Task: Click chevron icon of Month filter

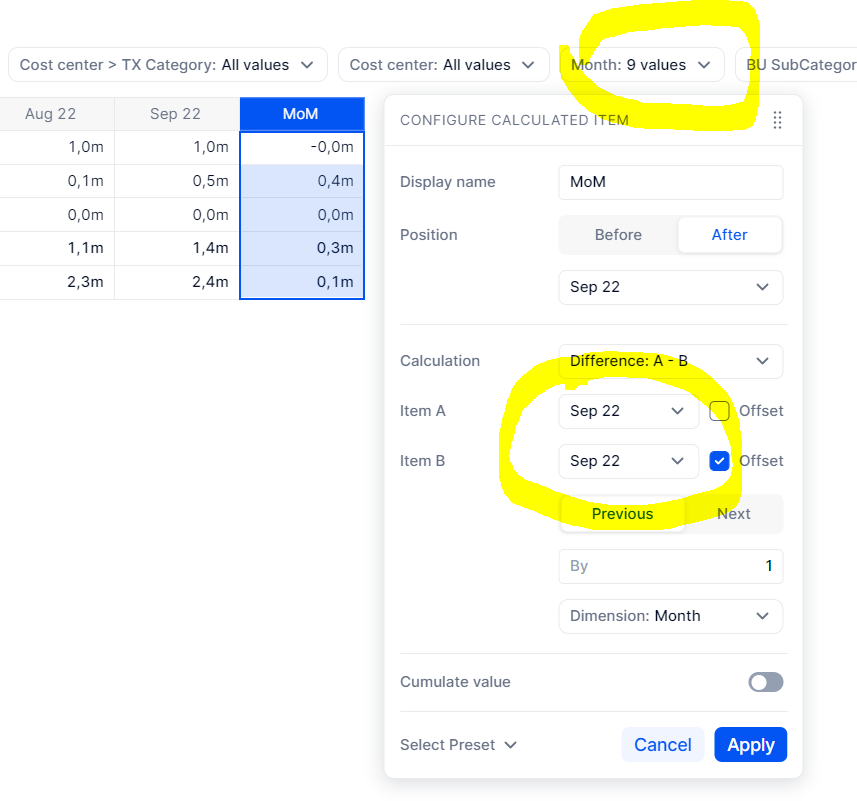Action: (705, 65)
